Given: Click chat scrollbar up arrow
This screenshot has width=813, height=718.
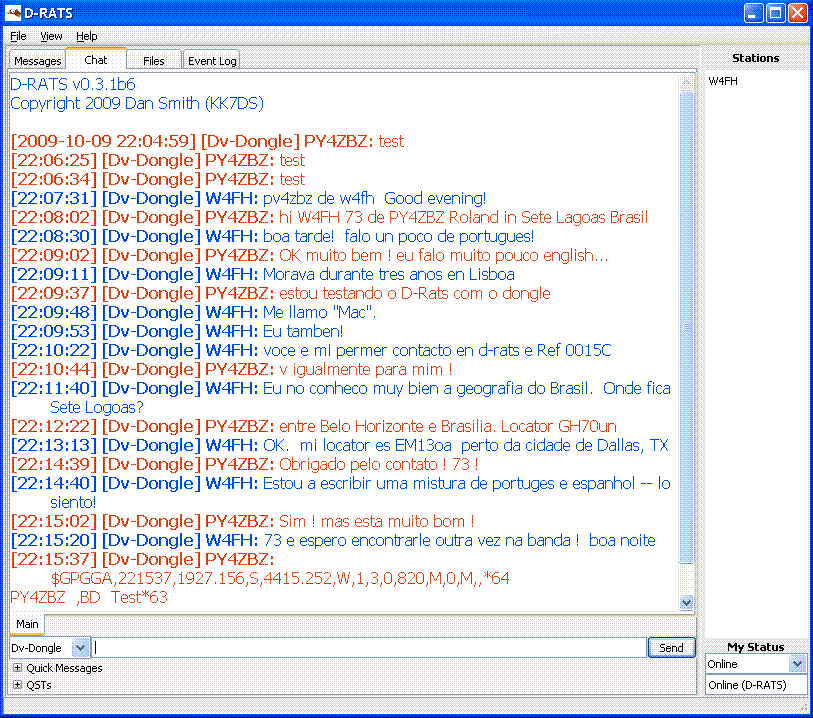Looking at the screenshot, I should point(686,83).
